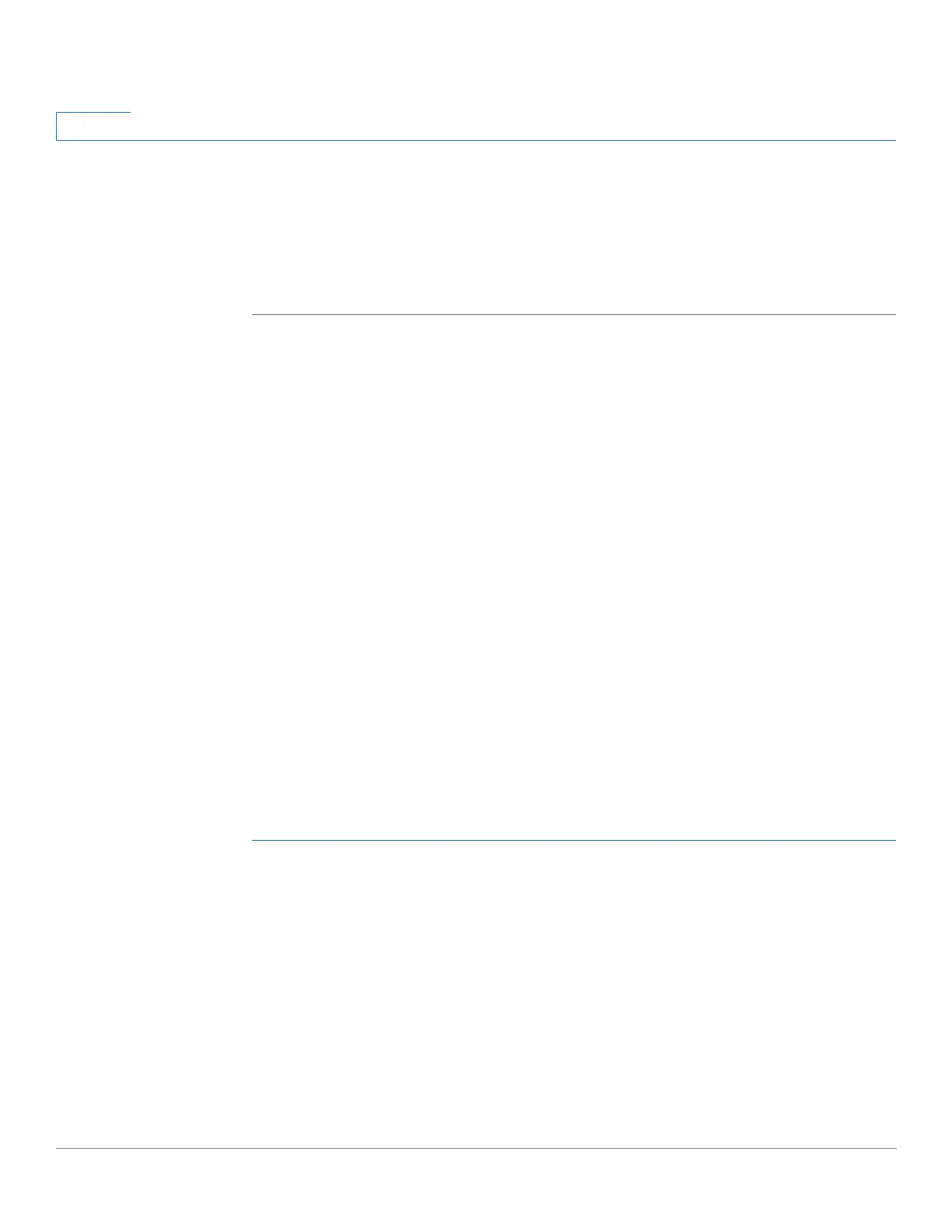
Task: Click the left end of lower divider
Action: click(255, 840)
